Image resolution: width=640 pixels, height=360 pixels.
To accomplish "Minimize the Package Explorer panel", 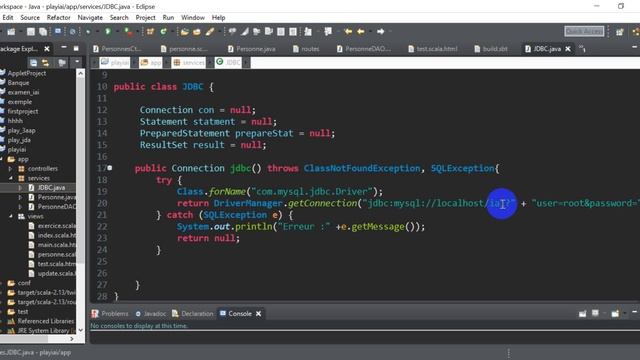I will tap(64, 48).
